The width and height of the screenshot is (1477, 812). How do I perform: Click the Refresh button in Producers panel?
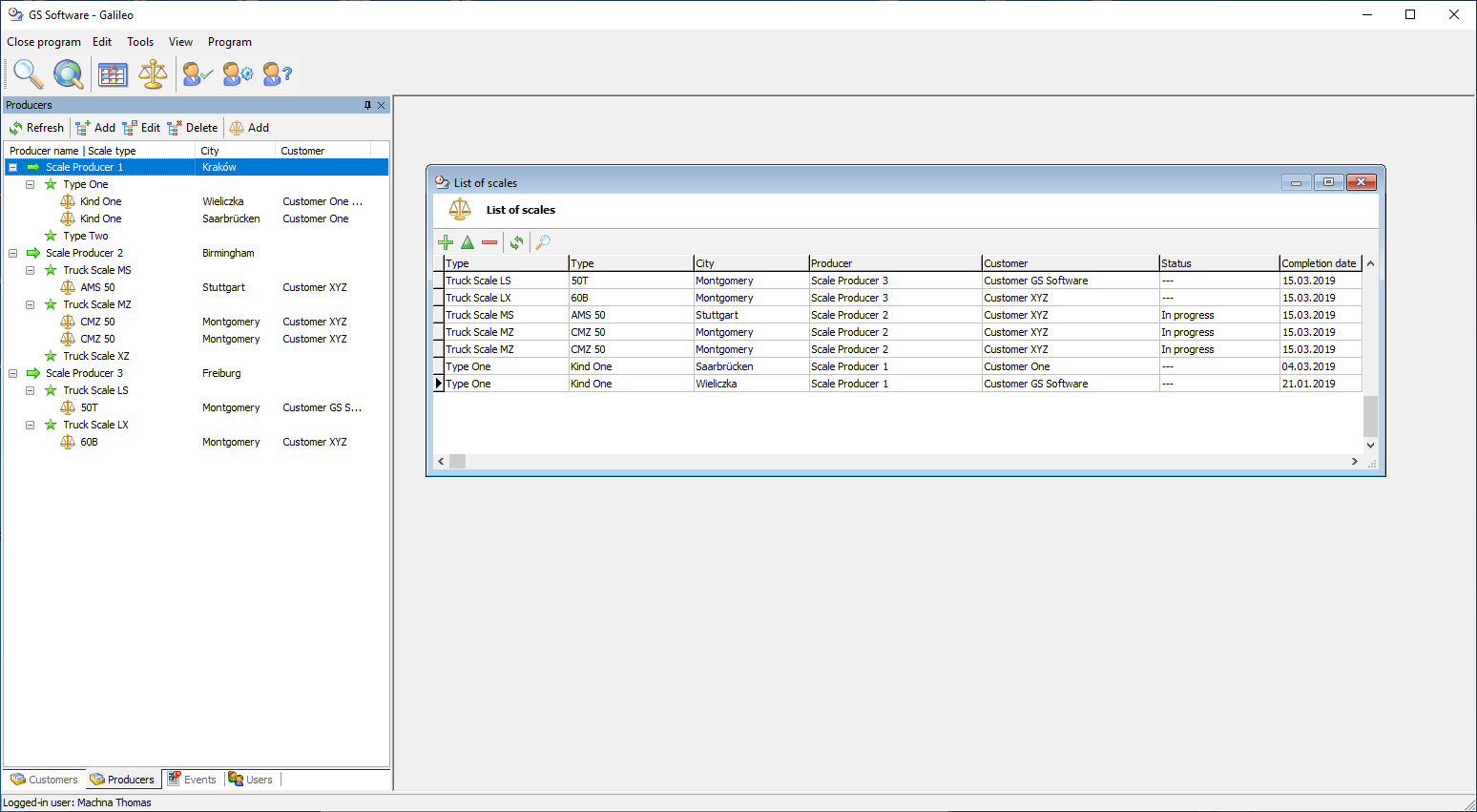tap(36, 128)
